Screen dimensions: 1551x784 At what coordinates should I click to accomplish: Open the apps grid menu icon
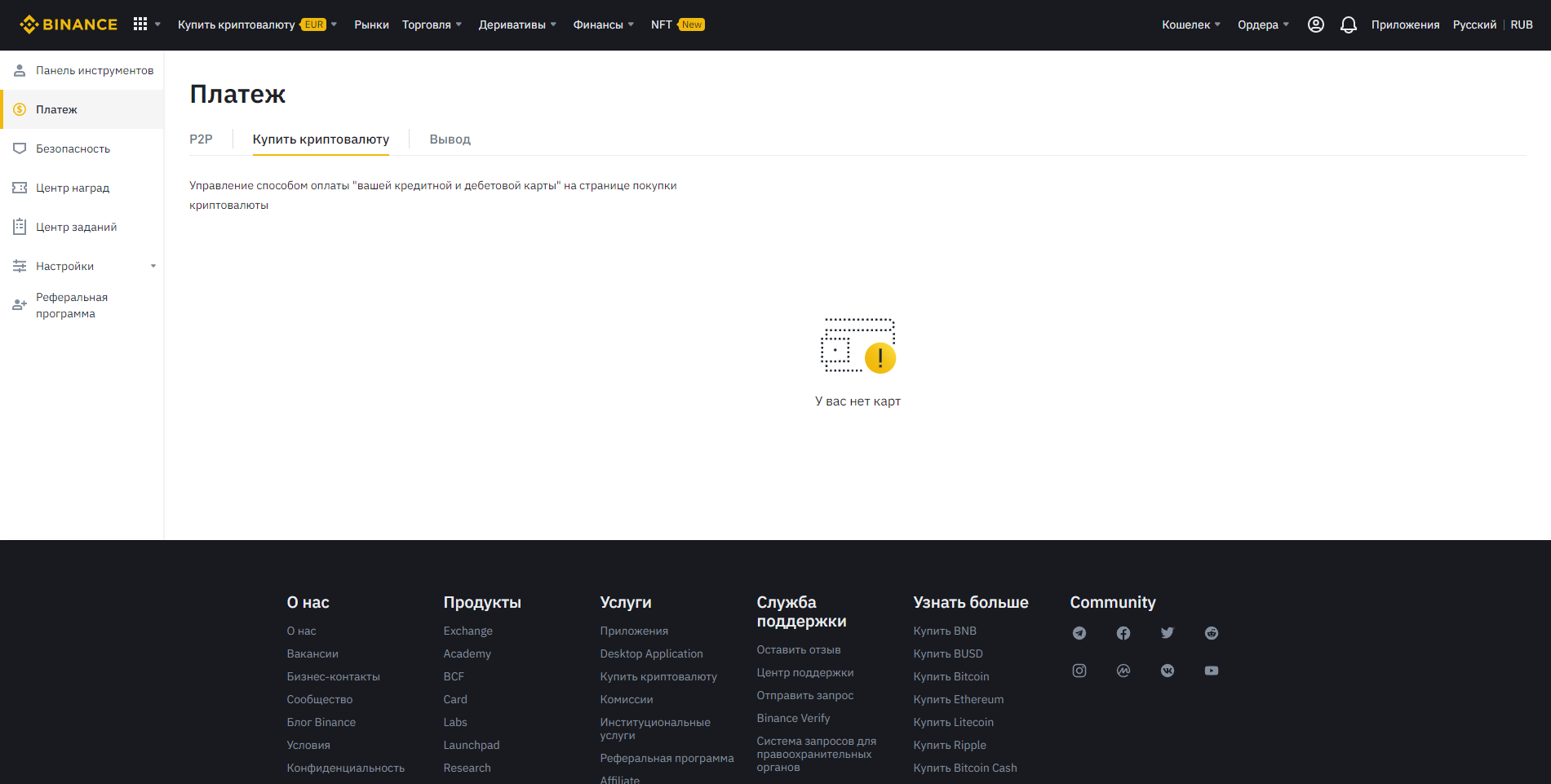point(140,24)
